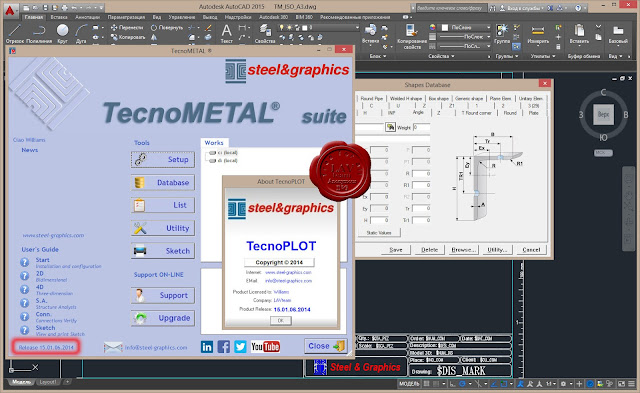
Task: Switch to the Параметризация ribbon tab
Action: coord(126,17)
